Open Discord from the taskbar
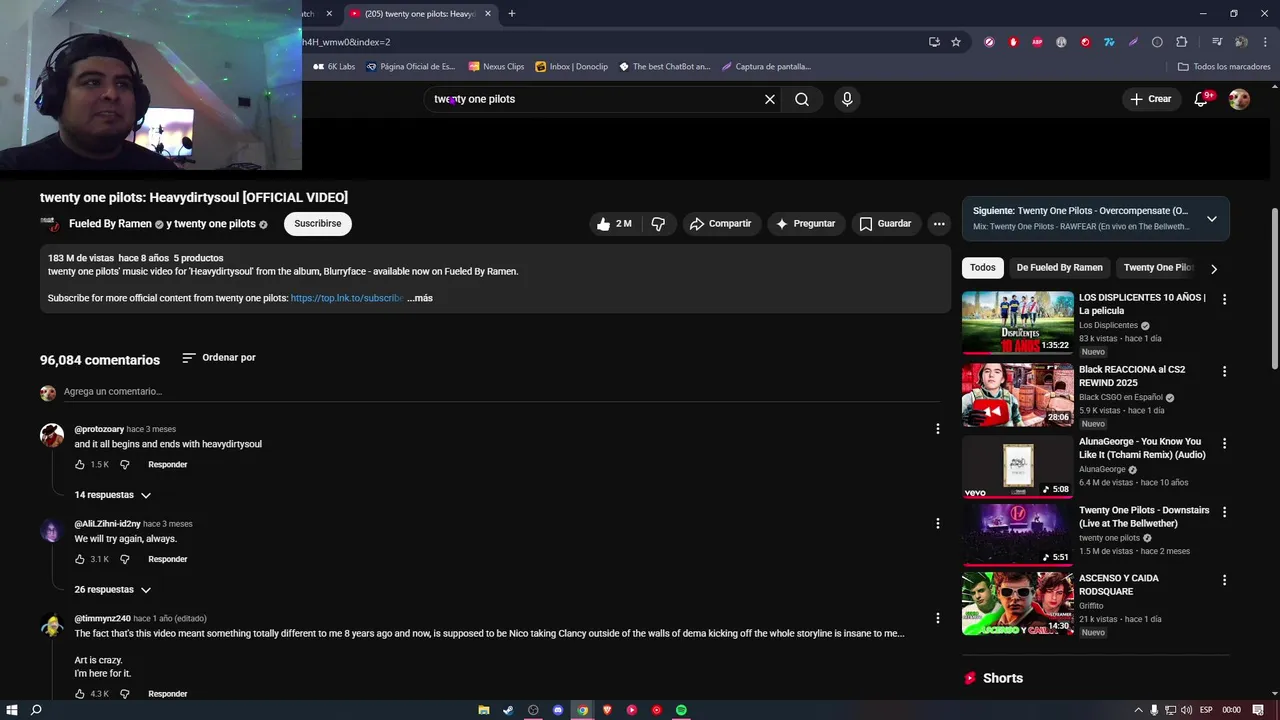 pos(558,710)
